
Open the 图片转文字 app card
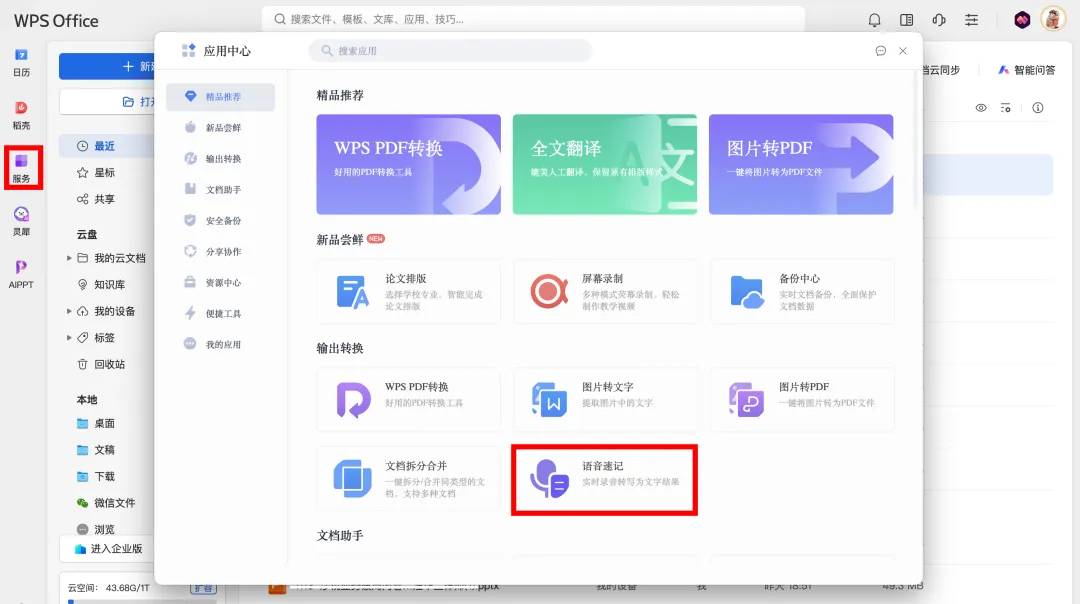pos(605,399)
